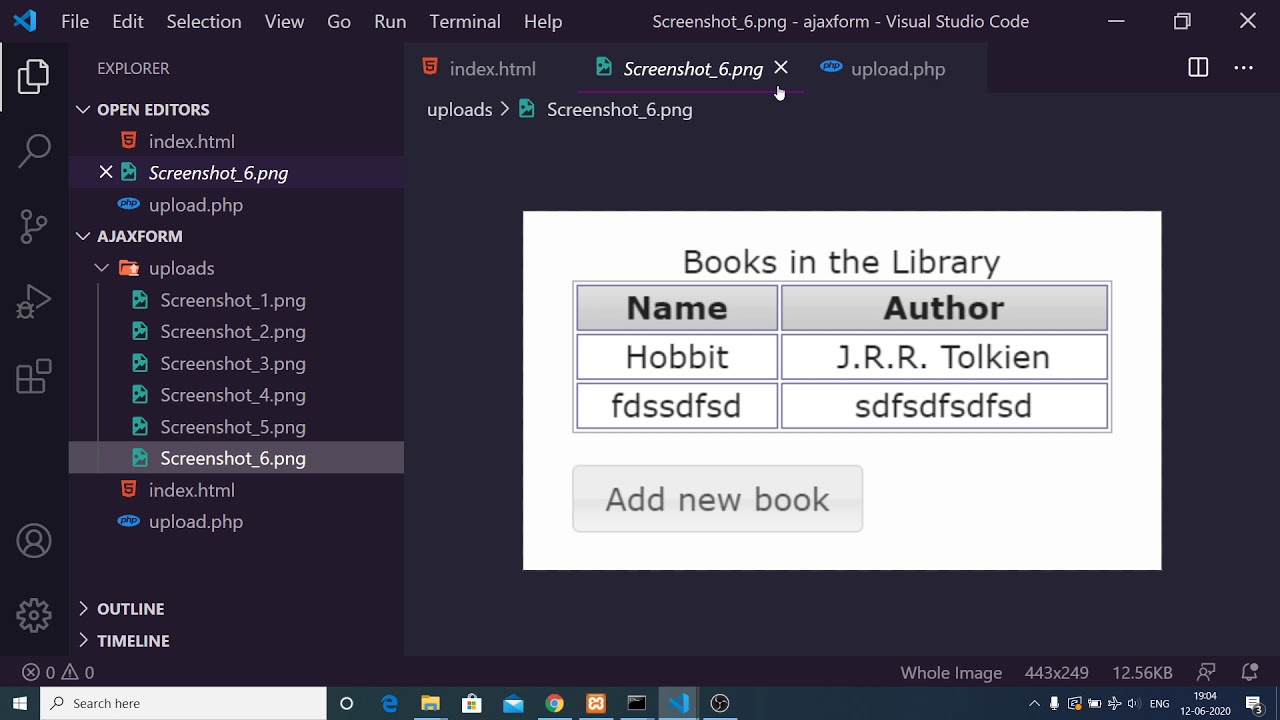The width and height of the screenshot is (1280, 720).
Task: Switch to the upload.php tab
Action: pyautogui.click(x=896, y=69)
